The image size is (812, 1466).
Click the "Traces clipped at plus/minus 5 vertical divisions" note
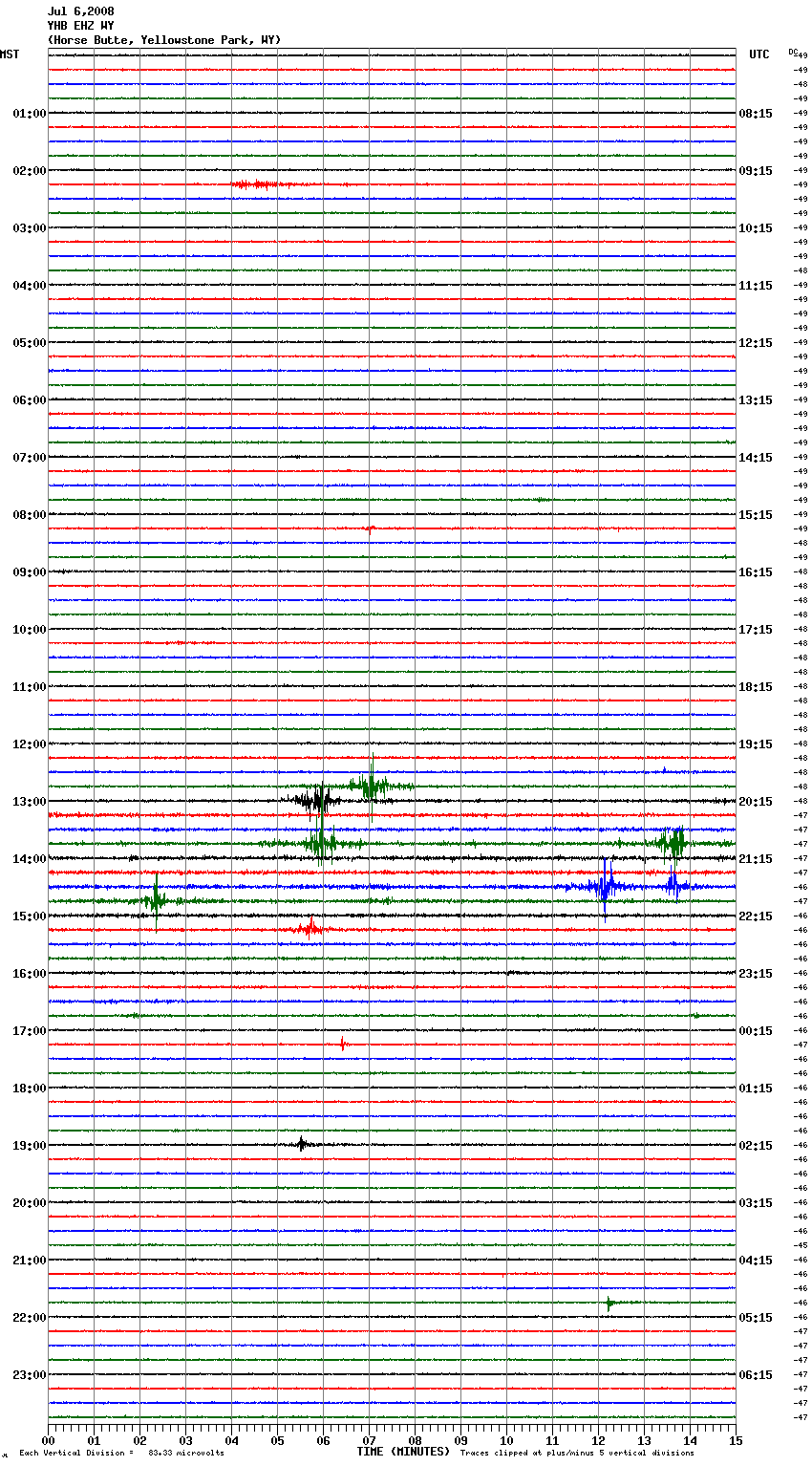point(577,1454)
